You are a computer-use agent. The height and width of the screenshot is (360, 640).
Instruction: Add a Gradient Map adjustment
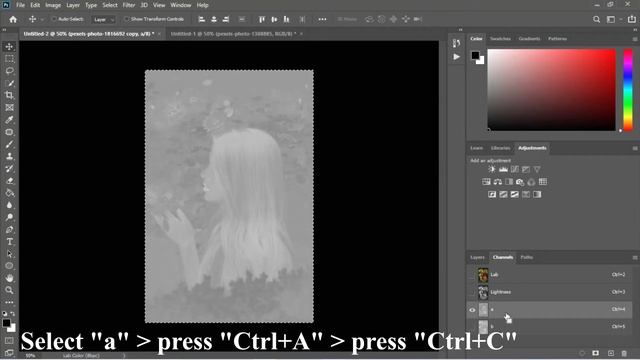coord(537,195)
